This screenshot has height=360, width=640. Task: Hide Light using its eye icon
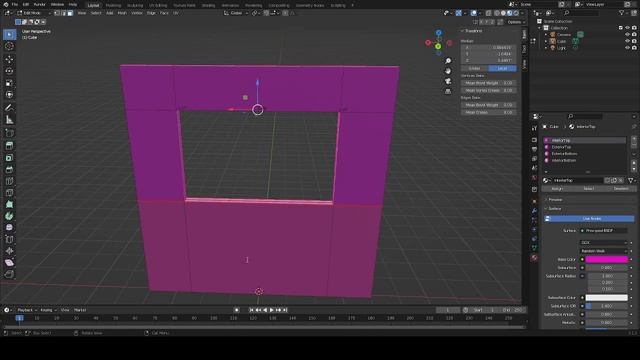coord(627,48)
